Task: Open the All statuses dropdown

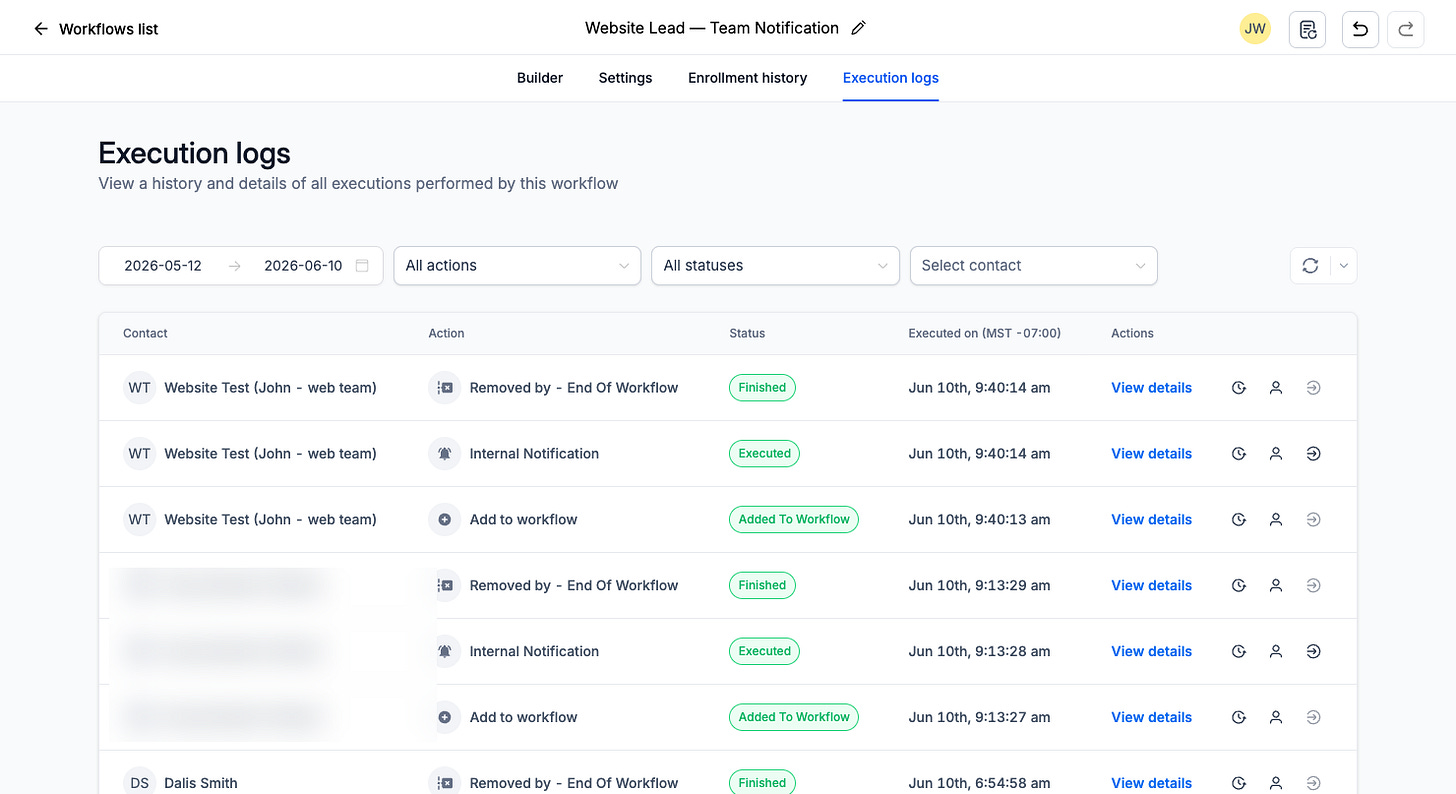Action: tap(775, 266)
